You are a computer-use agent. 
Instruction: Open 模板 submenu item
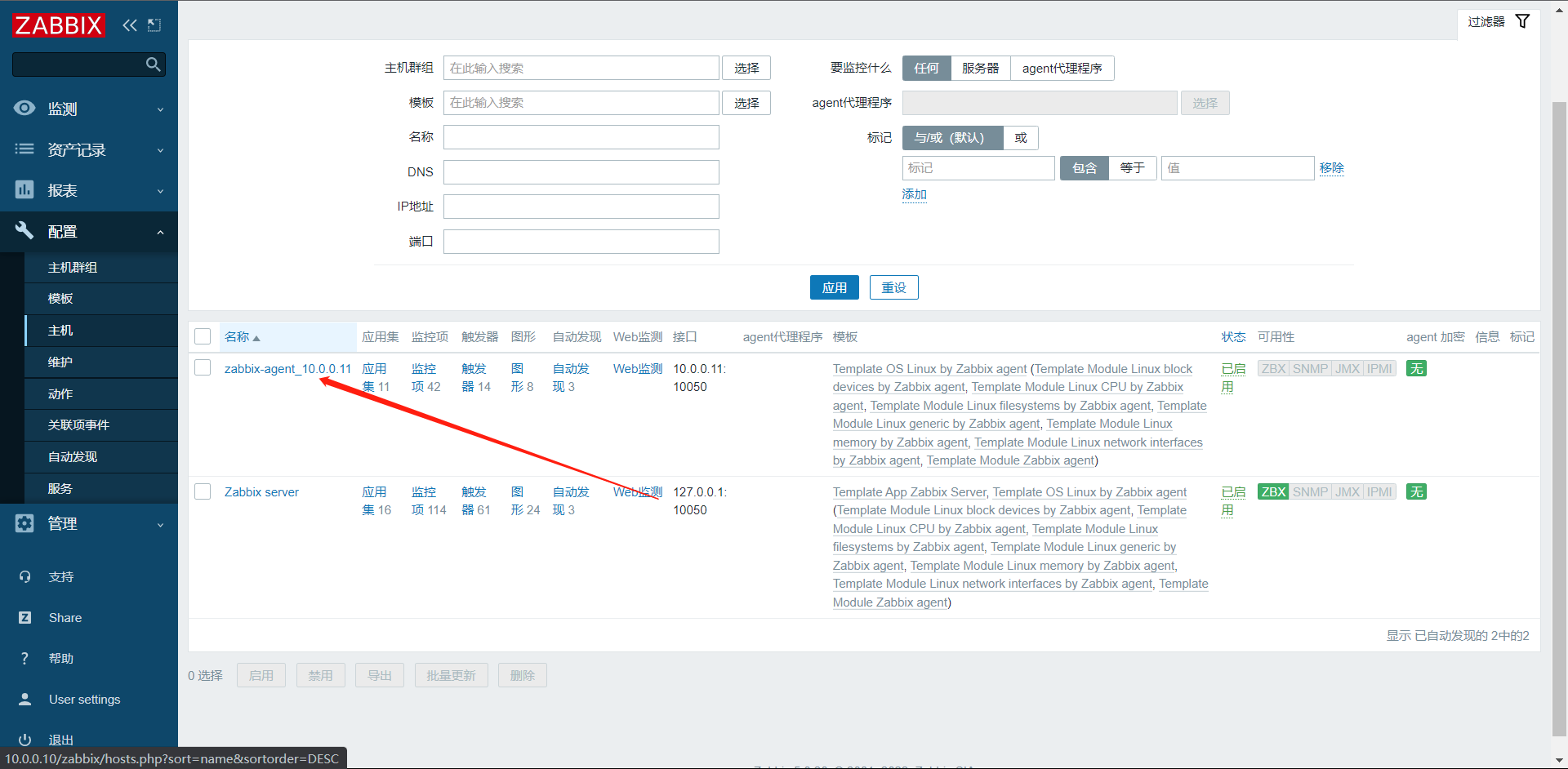101,299
